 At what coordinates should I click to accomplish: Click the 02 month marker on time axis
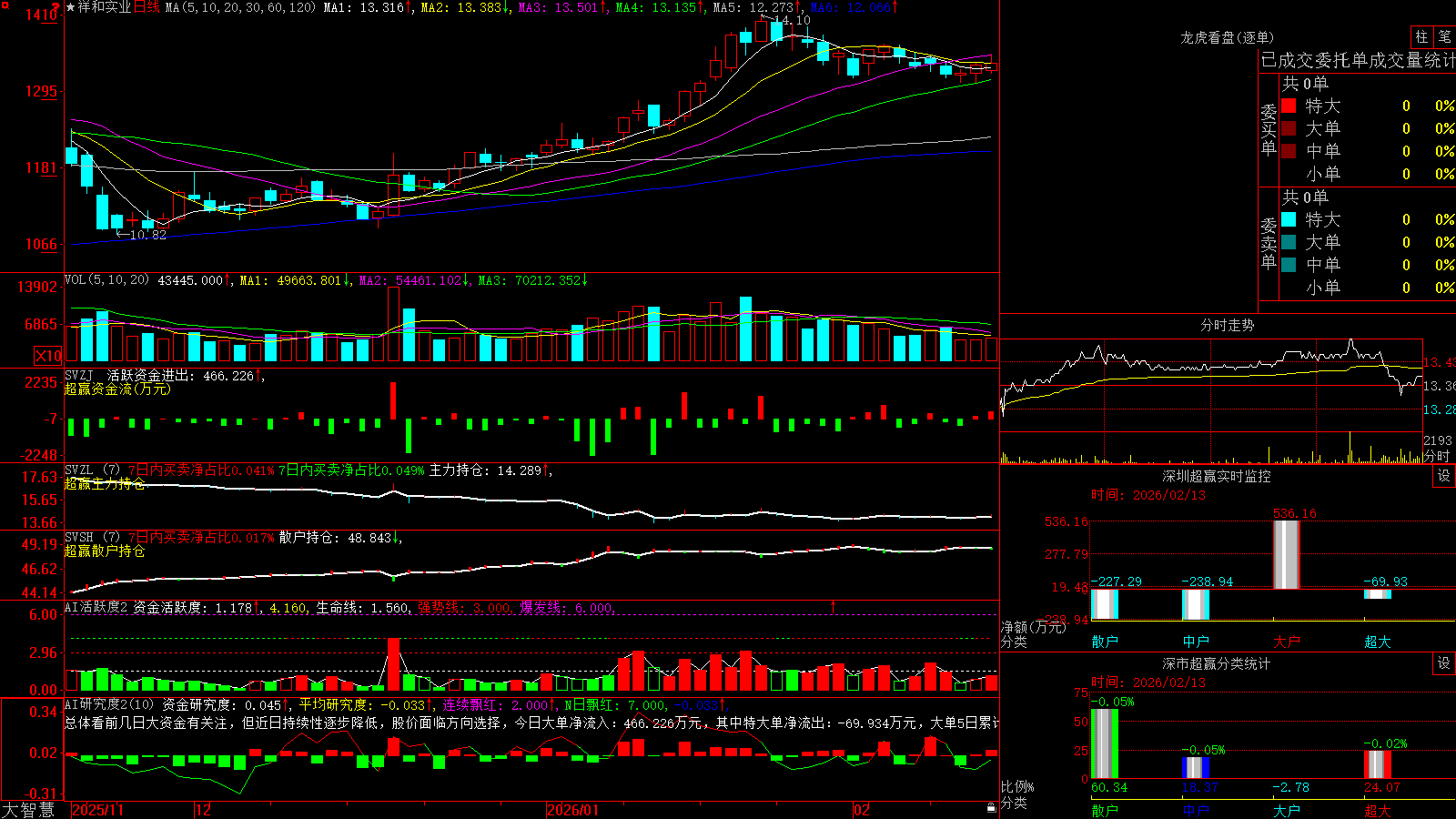point(862,810)
